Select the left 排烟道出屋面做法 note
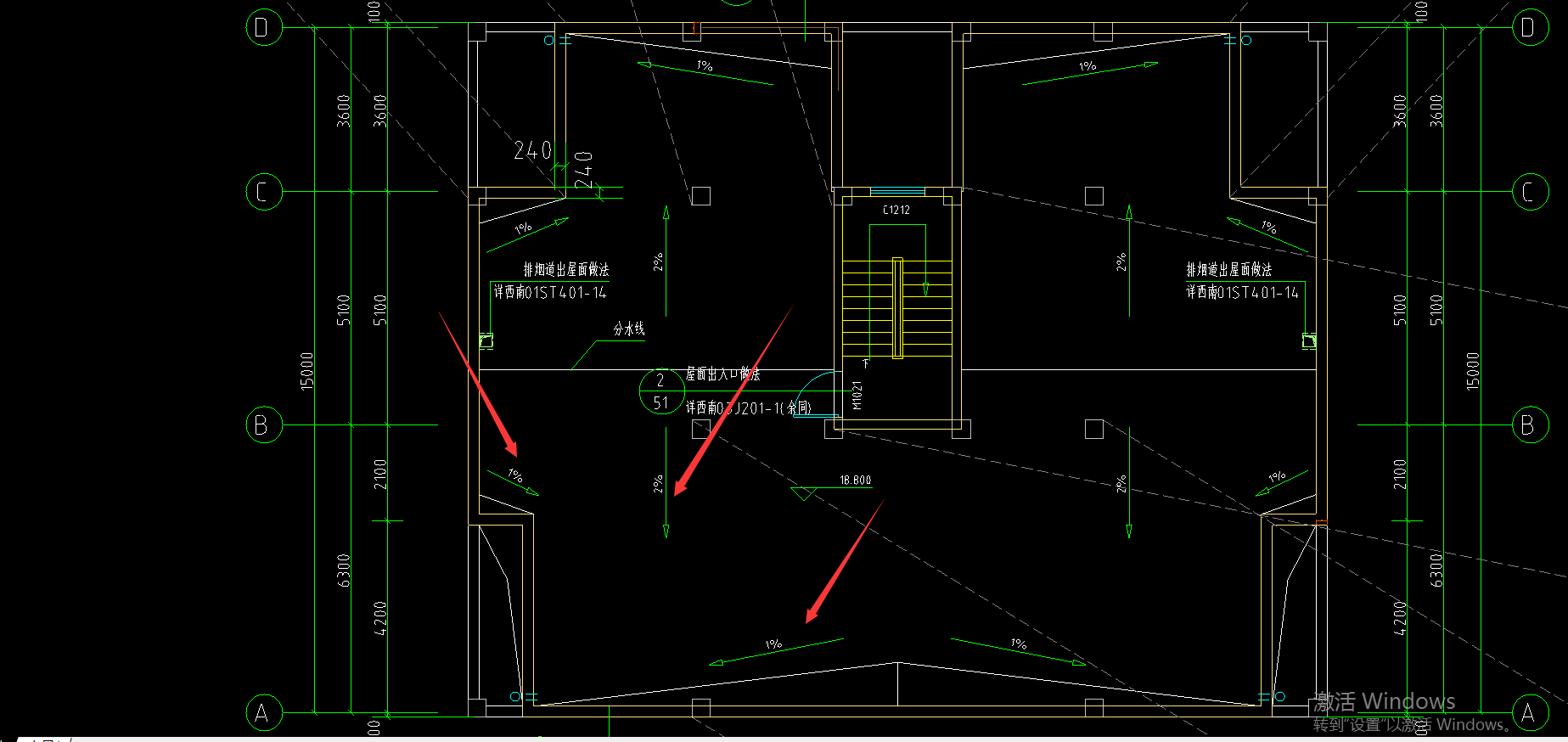Screen dimensions: 1568x742 tap(566, 270)
